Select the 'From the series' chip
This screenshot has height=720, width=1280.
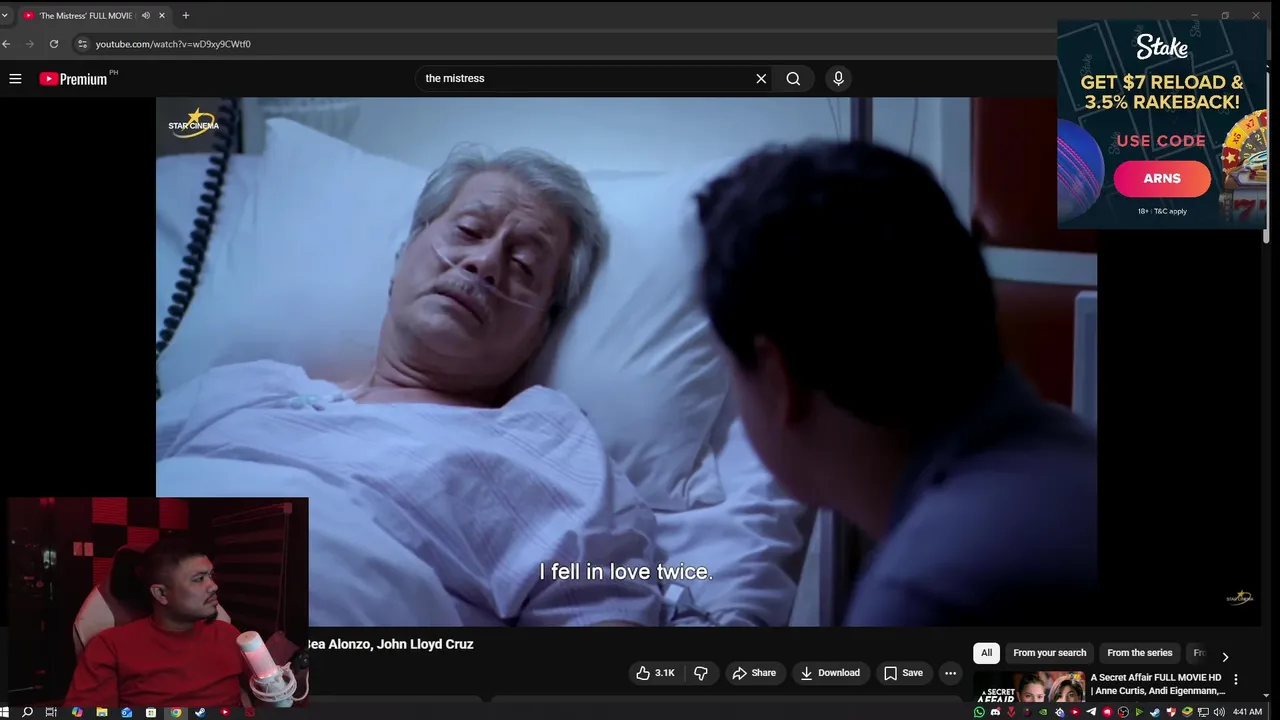[x=1139, y=653]
